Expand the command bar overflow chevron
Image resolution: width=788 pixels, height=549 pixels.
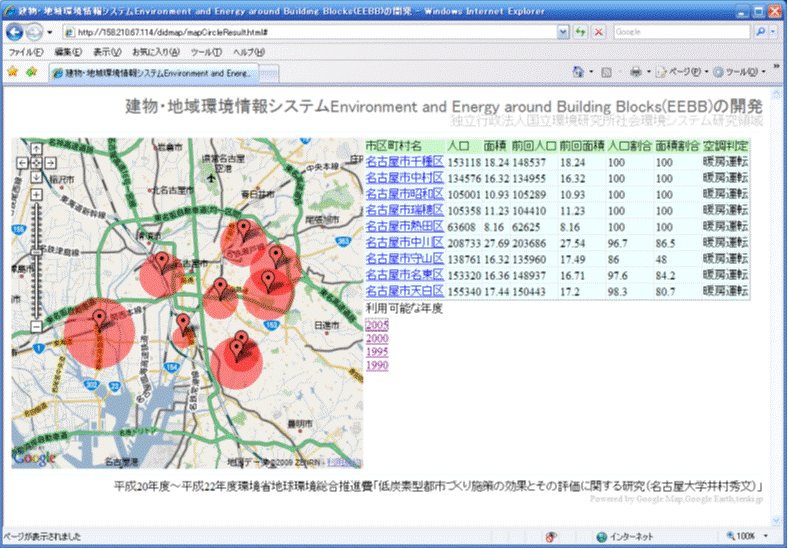(776, 66)
